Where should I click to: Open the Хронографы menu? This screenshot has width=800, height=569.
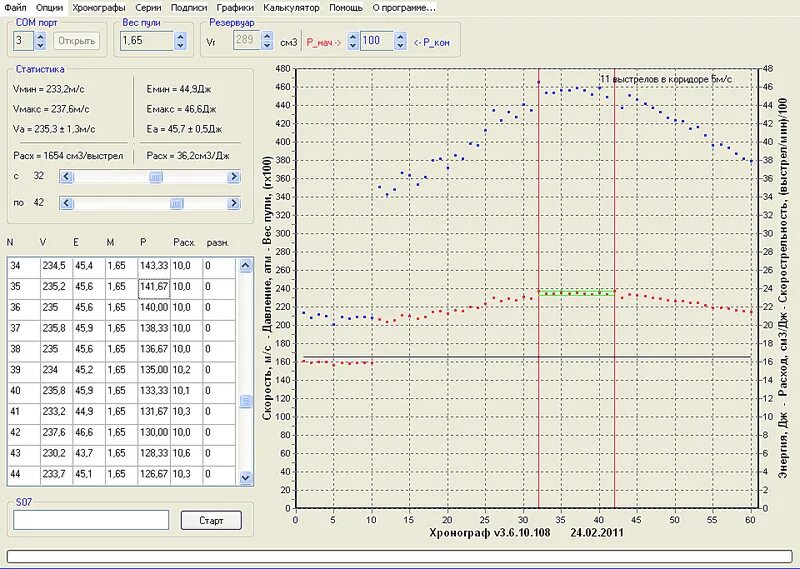coord(99,8)
